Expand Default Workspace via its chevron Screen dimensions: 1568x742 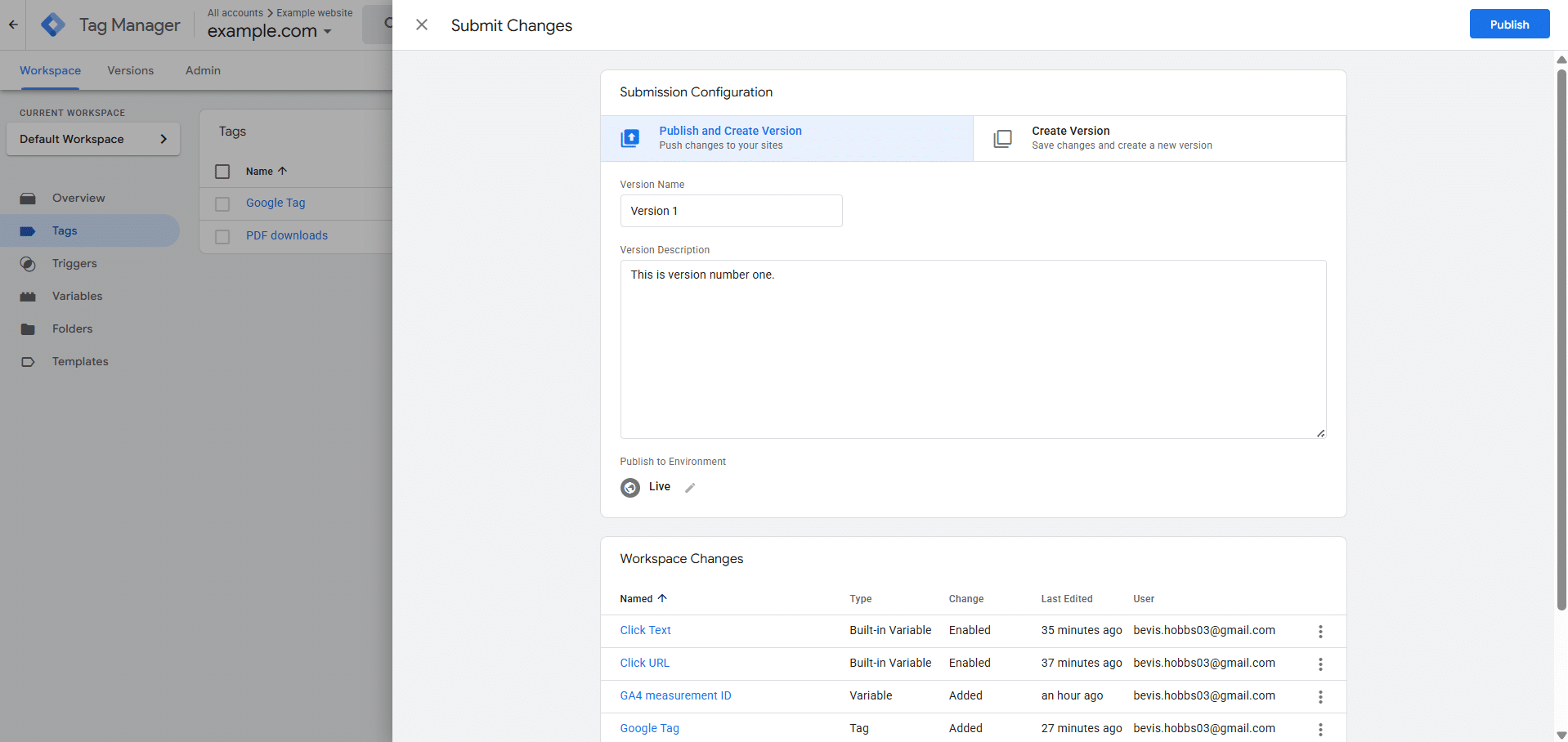click(x=164, y=139)
